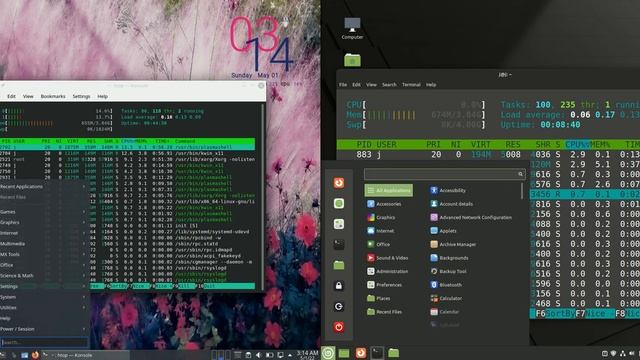The image size is (640, 360).
Task: Open System Settings toggle icon in Mint sidebar
Action: 338,224
